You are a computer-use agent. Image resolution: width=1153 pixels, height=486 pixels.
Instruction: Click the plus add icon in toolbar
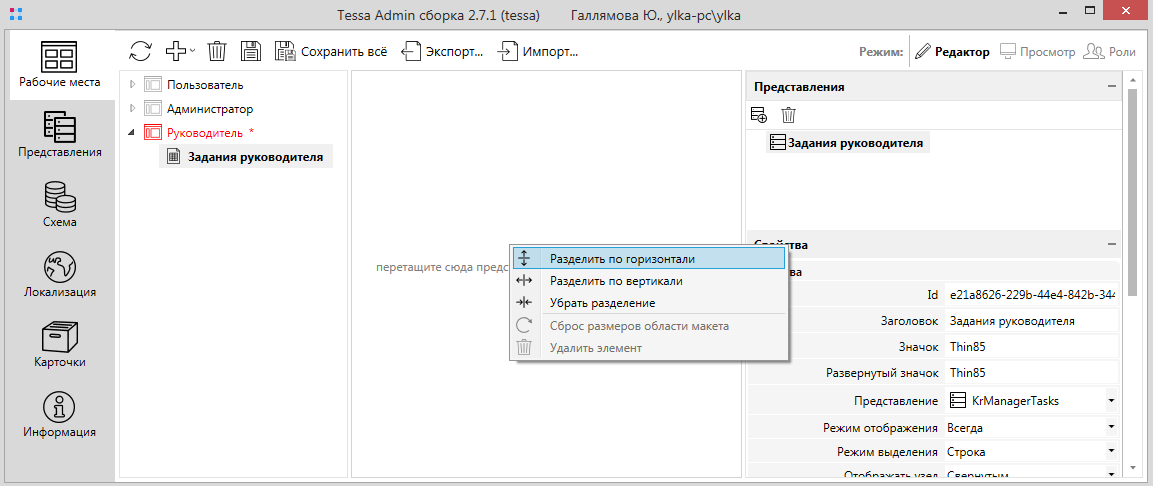pos(177,51)
